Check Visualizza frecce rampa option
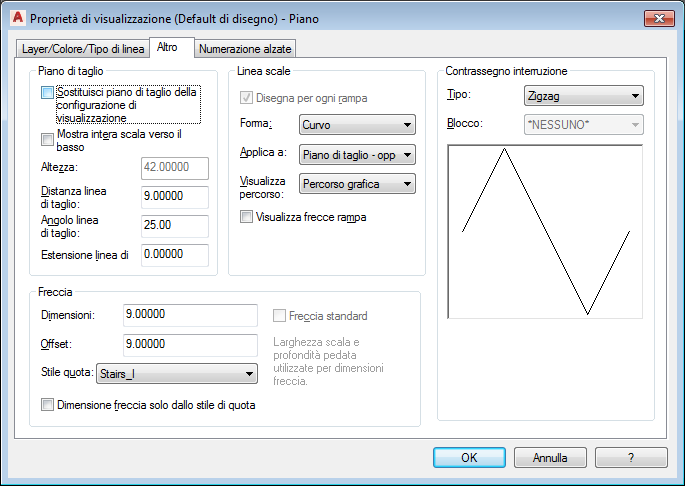This screenshot has width=685, height=486. [x=246, y=217]
